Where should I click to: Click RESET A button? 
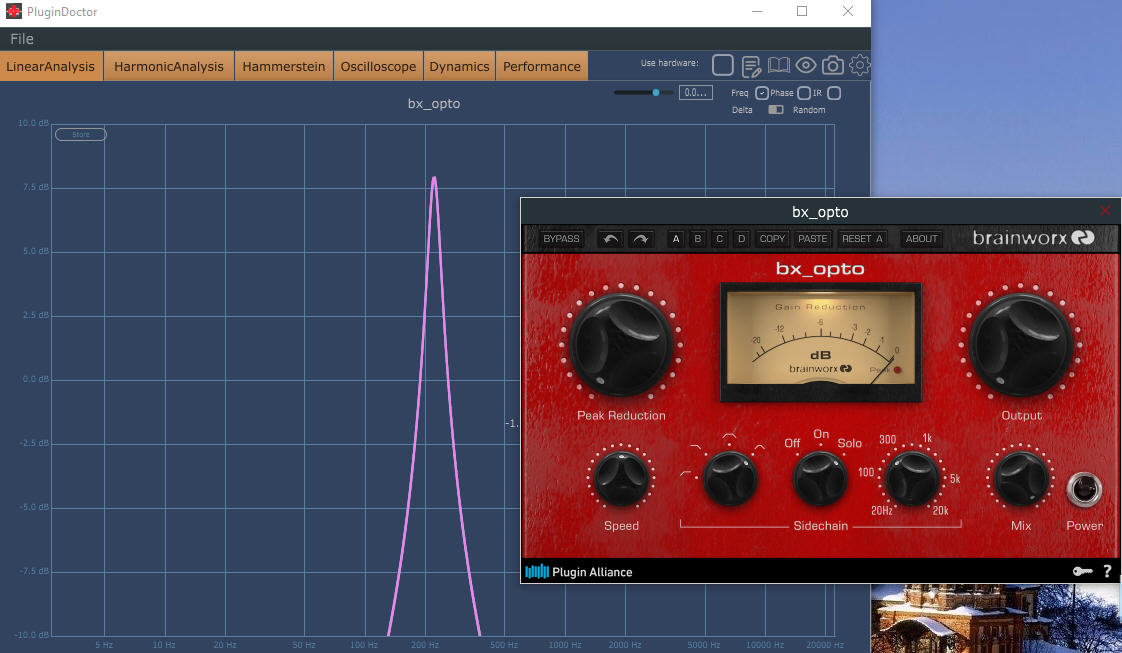862,239
